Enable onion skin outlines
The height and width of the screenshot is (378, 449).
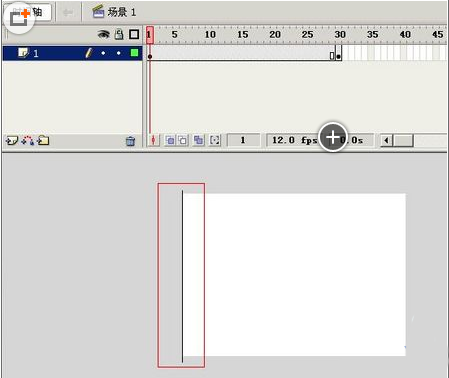coord(183,140)
